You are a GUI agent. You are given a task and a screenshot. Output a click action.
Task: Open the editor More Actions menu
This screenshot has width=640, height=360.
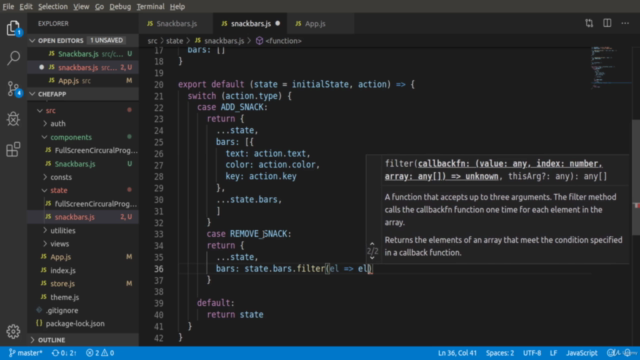tap(625, 23)
